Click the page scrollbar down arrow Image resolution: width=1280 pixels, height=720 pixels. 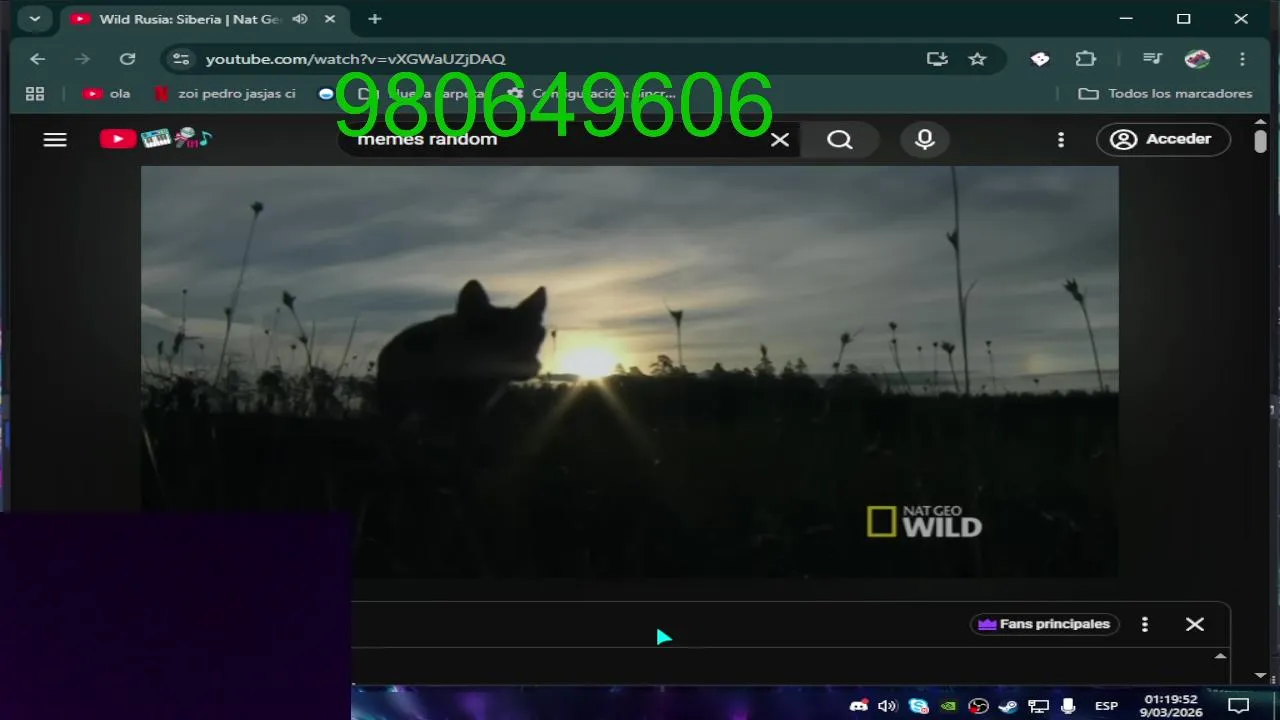point(1260,675)
